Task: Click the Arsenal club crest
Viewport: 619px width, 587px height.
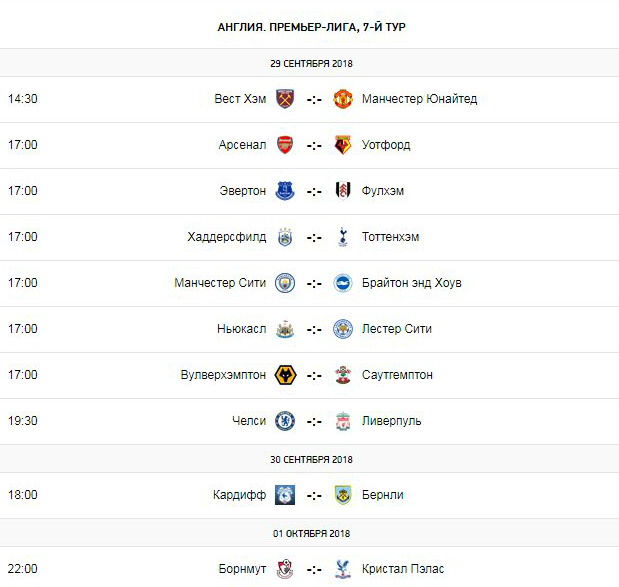Action: 285,145
